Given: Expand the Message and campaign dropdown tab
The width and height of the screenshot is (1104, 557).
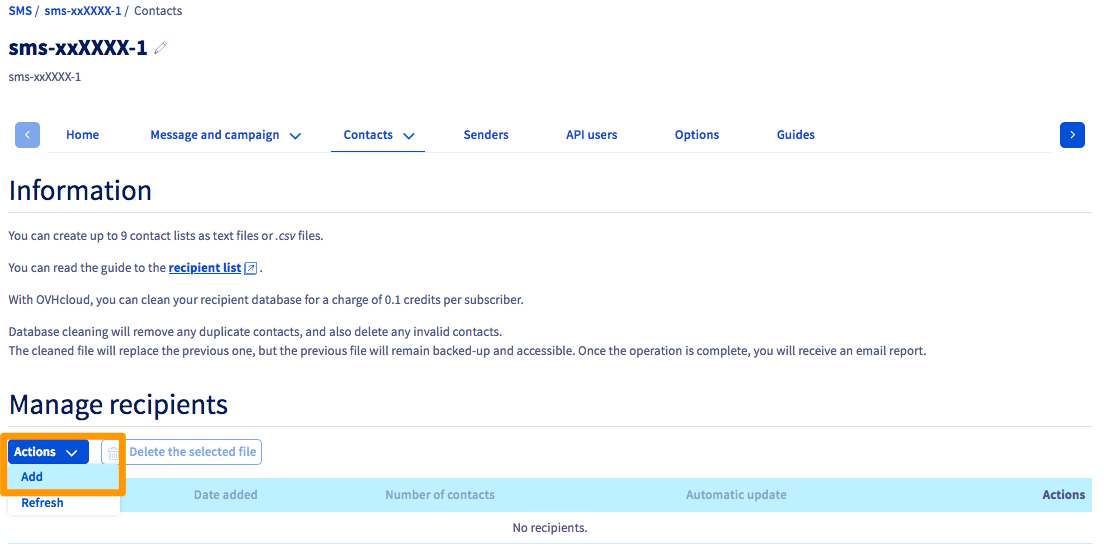Looking at the screenshot, I should click(225, 135).
